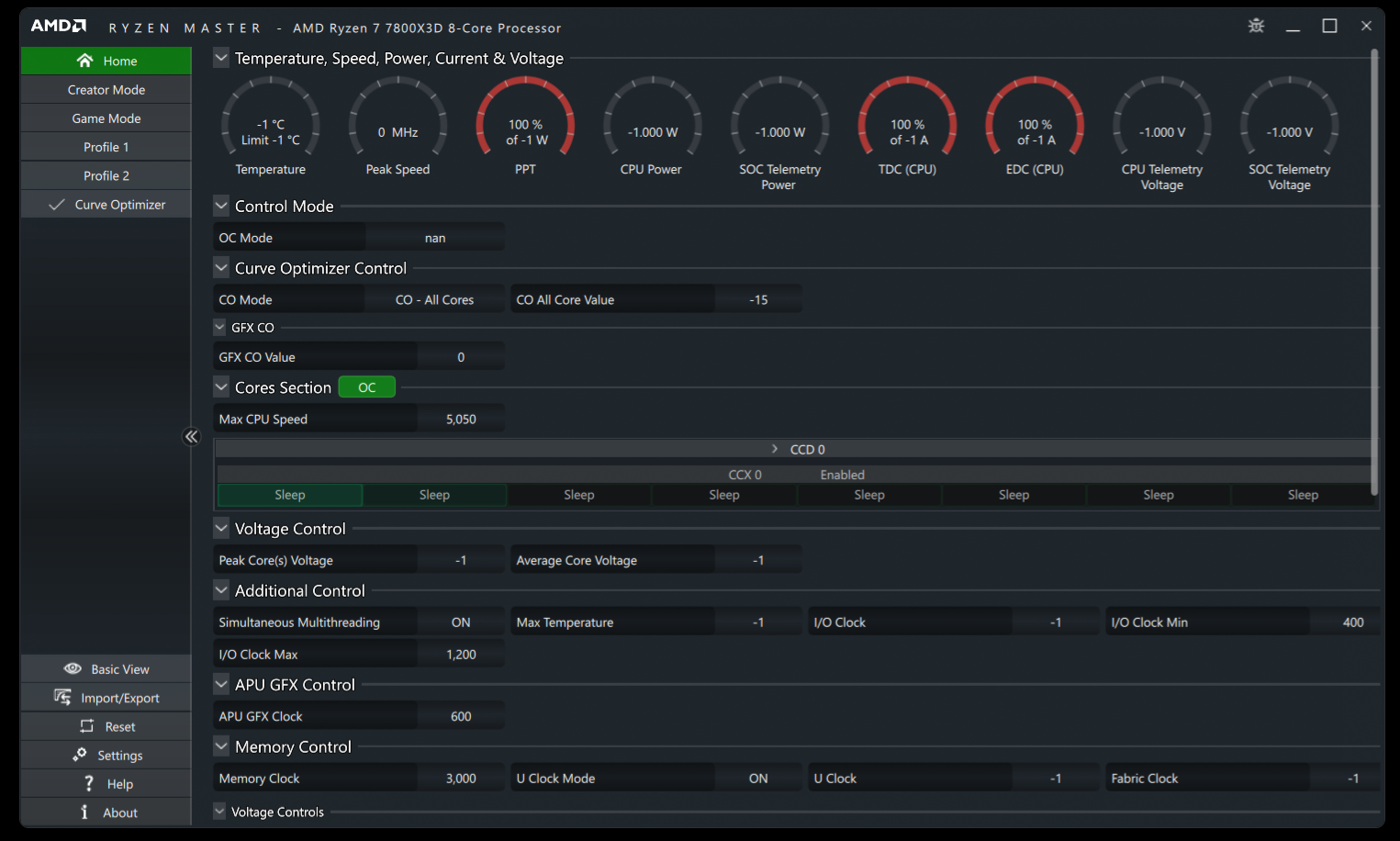Image resolution: width=1400 pixels, height=841 pixels.
Task: Click the Basic View eye icon
Action: (73, 669)
